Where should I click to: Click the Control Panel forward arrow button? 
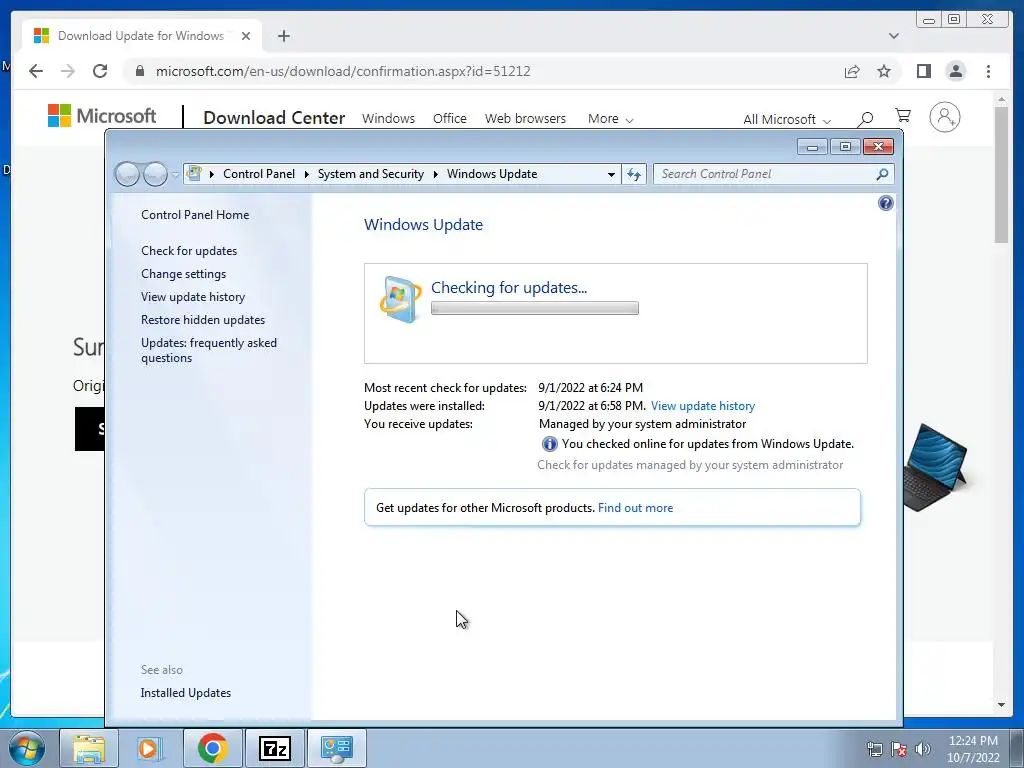click(155, 174)
